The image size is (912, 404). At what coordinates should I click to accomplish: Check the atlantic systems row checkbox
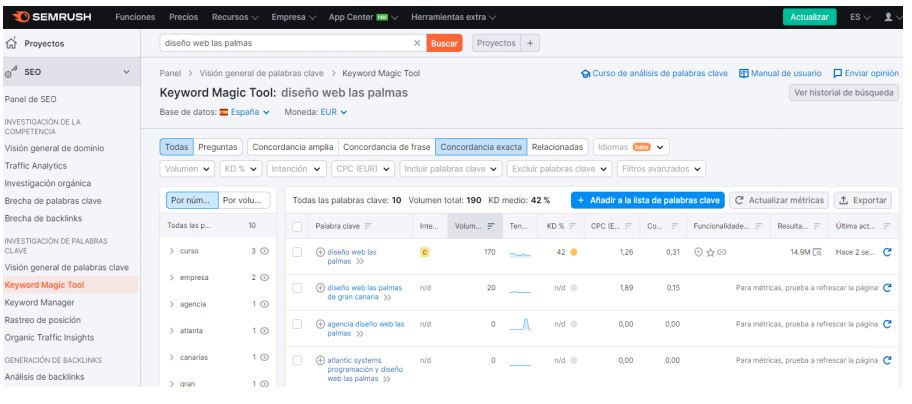[x=297, y=360]
